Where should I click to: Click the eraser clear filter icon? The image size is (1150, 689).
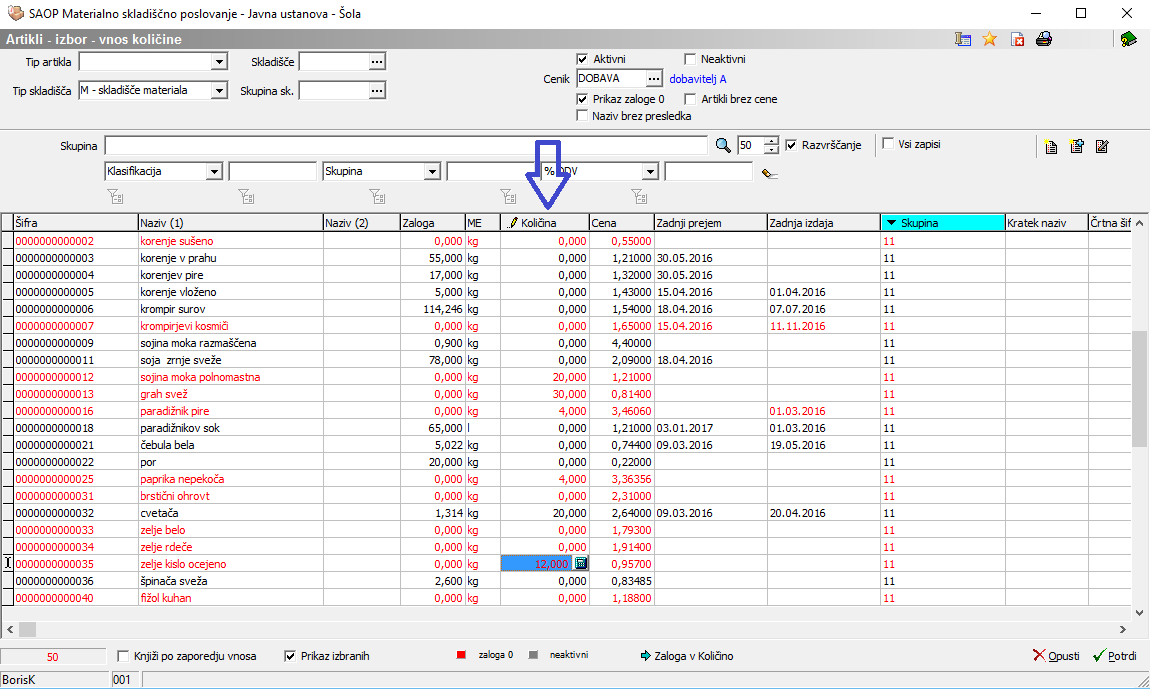click(x=769, y=173)
